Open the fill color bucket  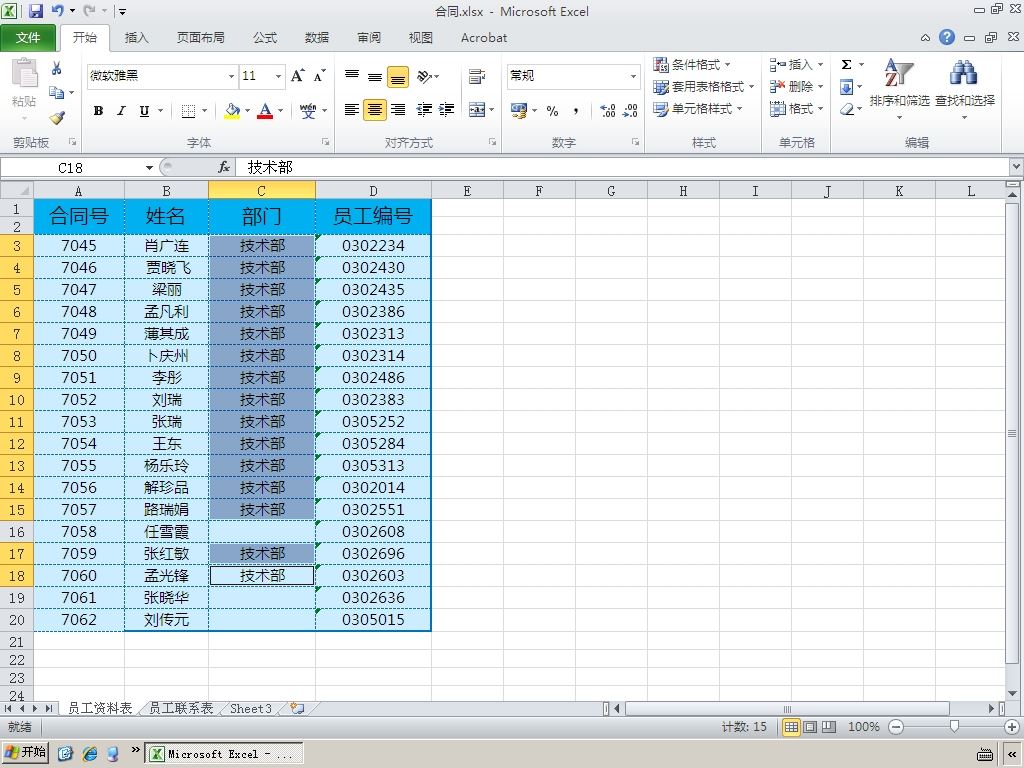pyautogui.click(x=232, y=111)
